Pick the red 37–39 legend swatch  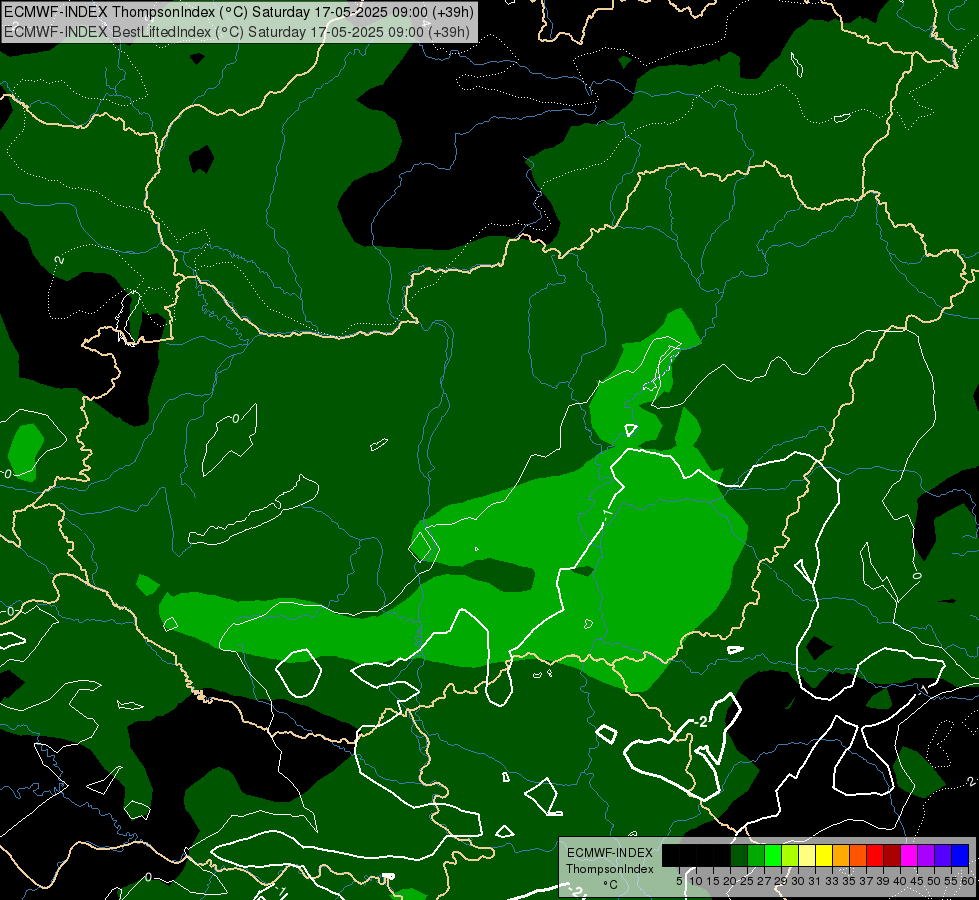point(875,855)
